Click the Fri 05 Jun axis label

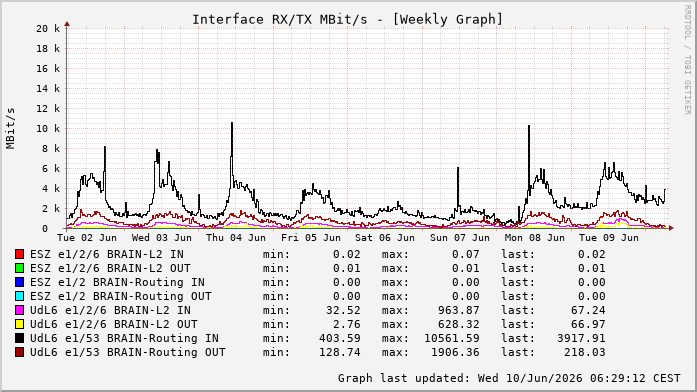tap(311, 238)
